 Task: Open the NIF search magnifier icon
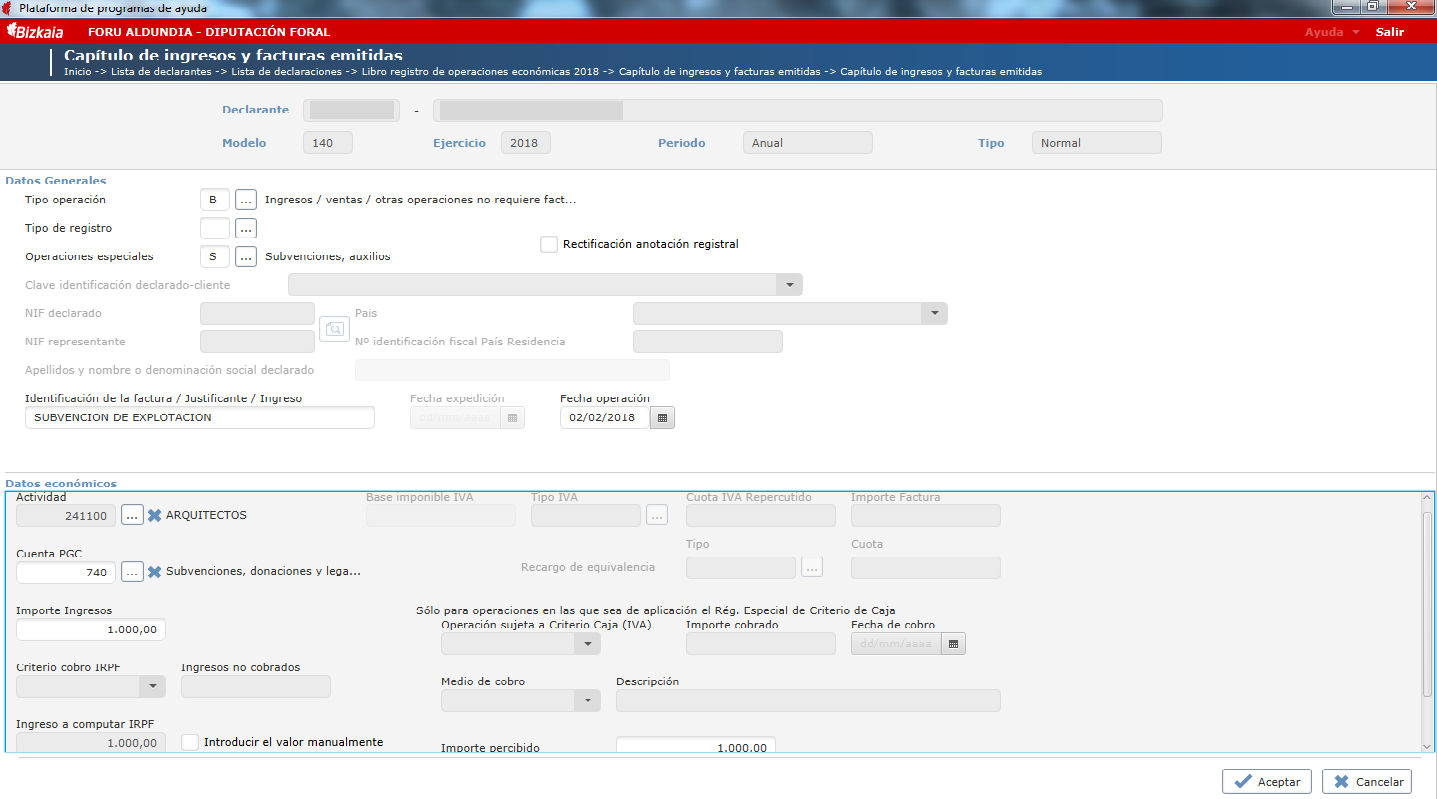[334, 328]
